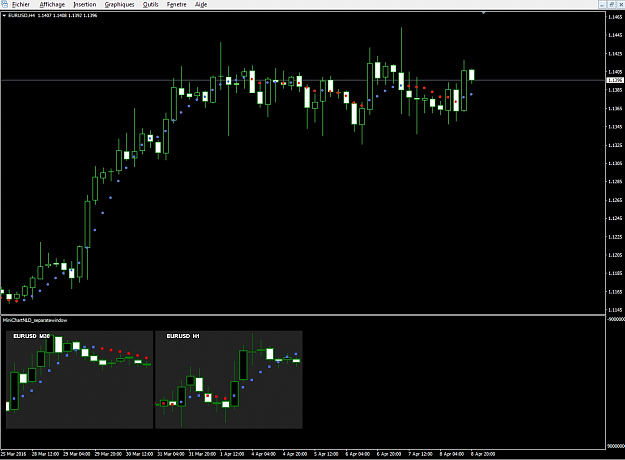Image resolution: width=625 pixels, height=460 pixels.
Task: Open the Fenetre menu
Action: point(177,4)
